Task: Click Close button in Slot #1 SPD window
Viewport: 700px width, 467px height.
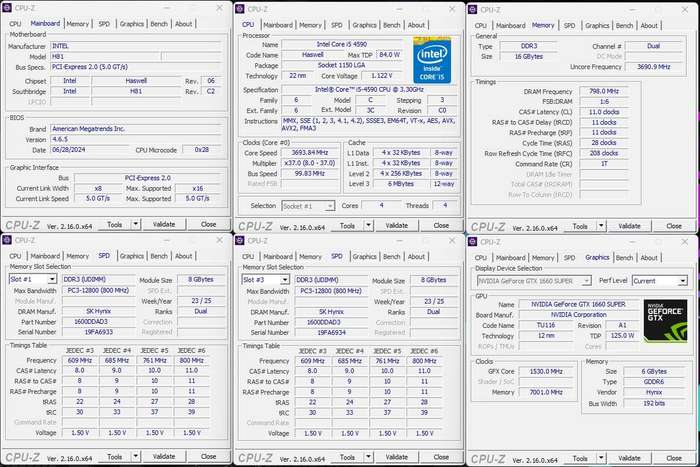Action: (x=208, y=456)
